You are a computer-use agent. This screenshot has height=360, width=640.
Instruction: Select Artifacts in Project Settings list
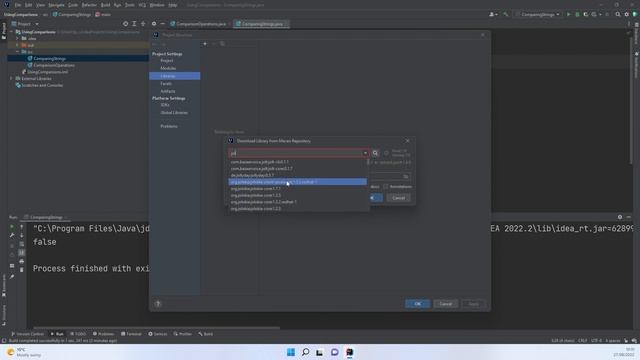tap(168, 91)
